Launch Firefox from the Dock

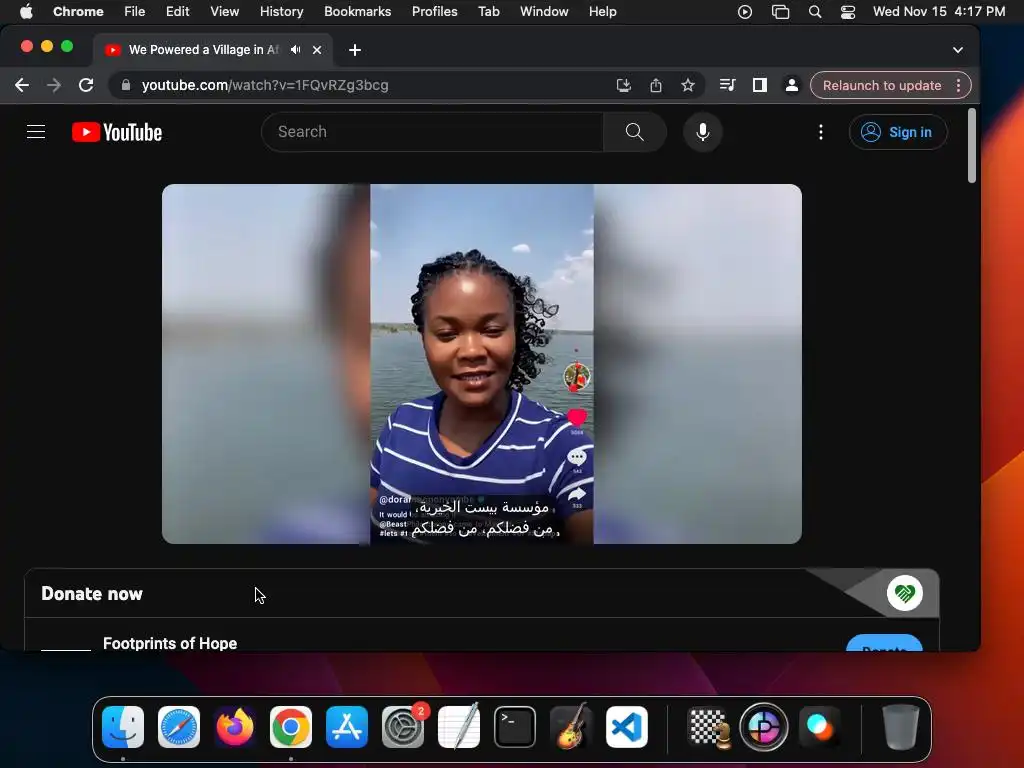click(x=235, y=727)
